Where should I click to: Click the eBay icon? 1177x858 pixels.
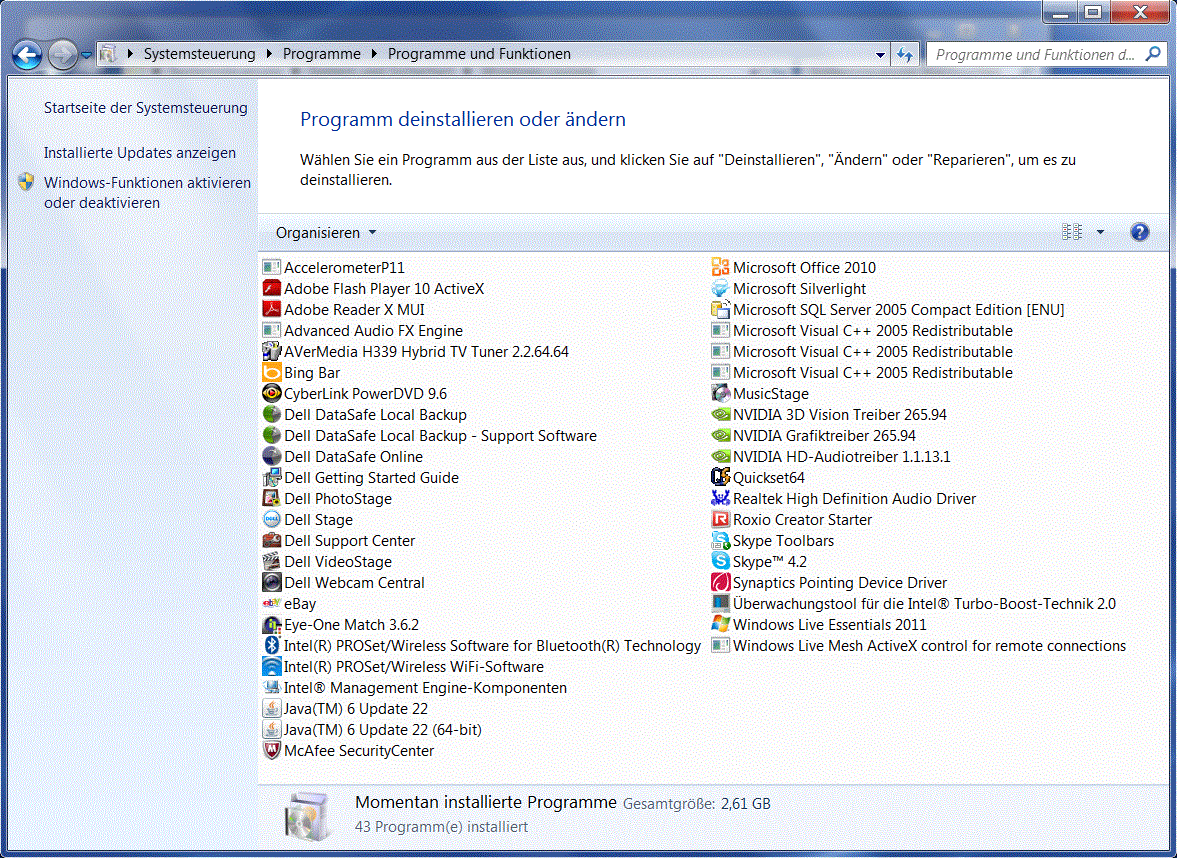(x=271, y=604)
